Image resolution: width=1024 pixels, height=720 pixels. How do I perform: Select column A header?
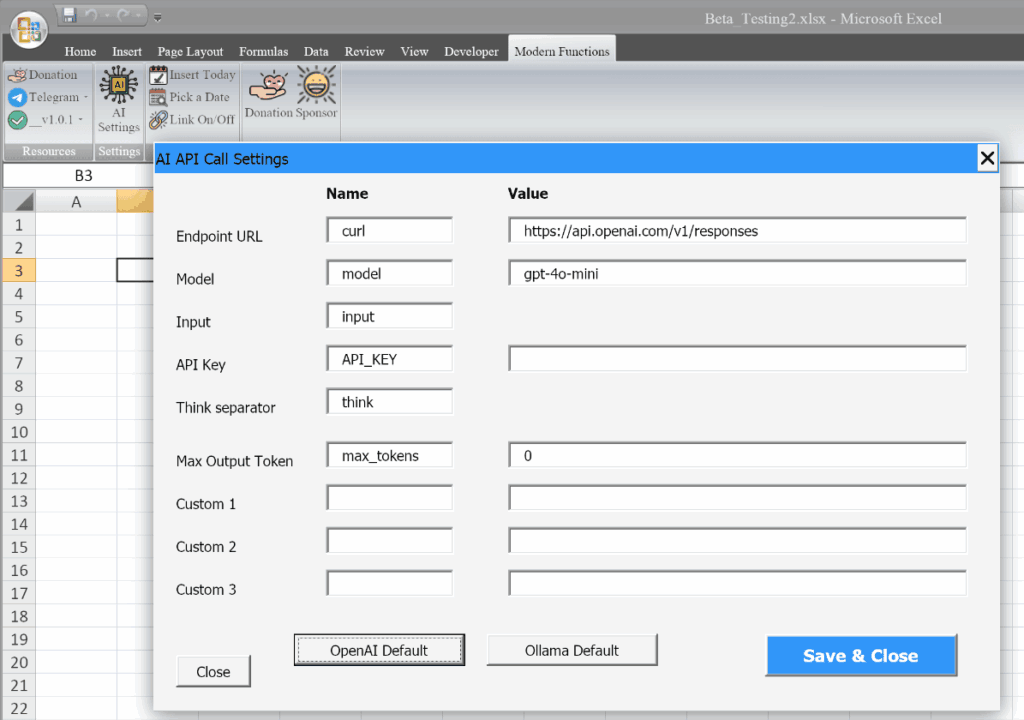pos(76,202)
